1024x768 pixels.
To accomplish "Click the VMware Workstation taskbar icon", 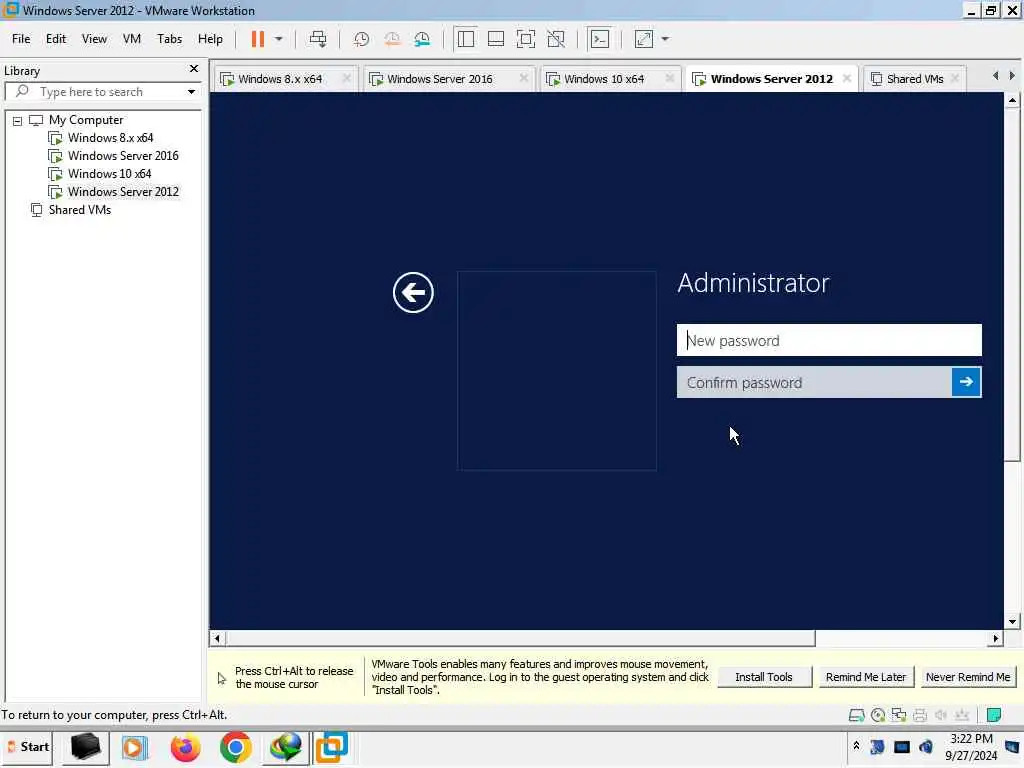I will tap(332, 747).
